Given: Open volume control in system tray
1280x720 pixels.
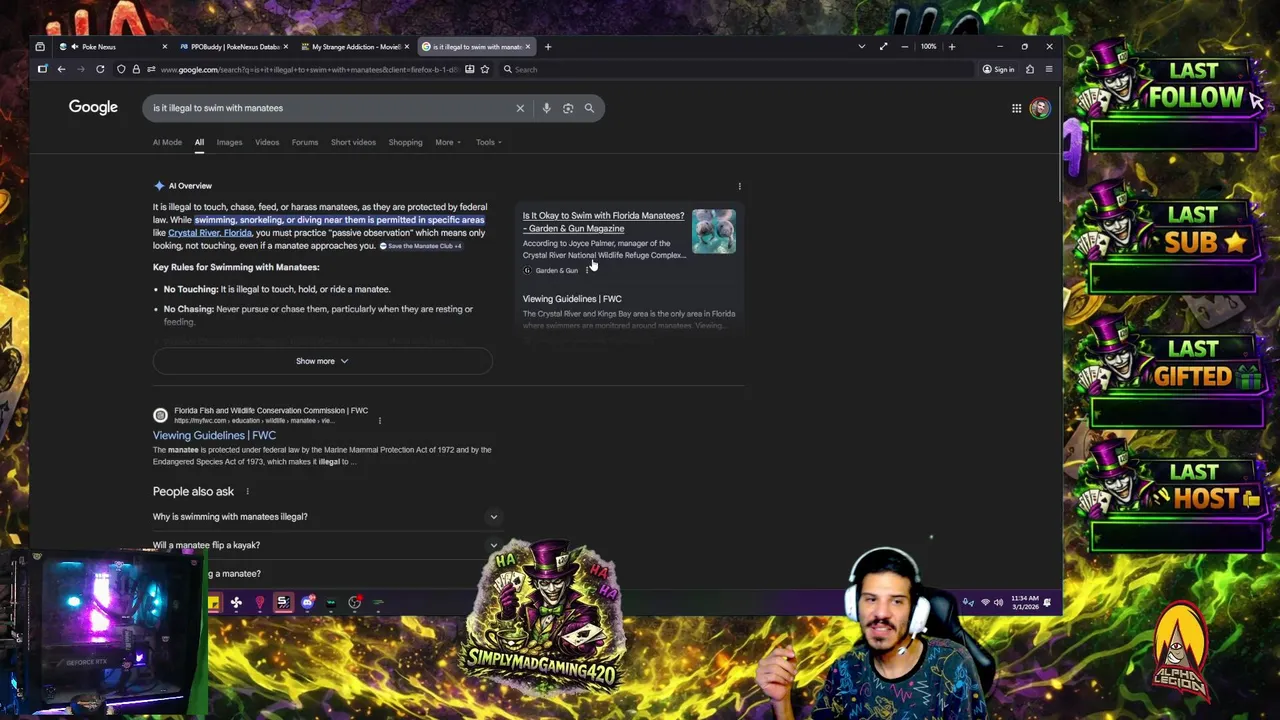Looking at the screenshot, I should click(998, 602).
